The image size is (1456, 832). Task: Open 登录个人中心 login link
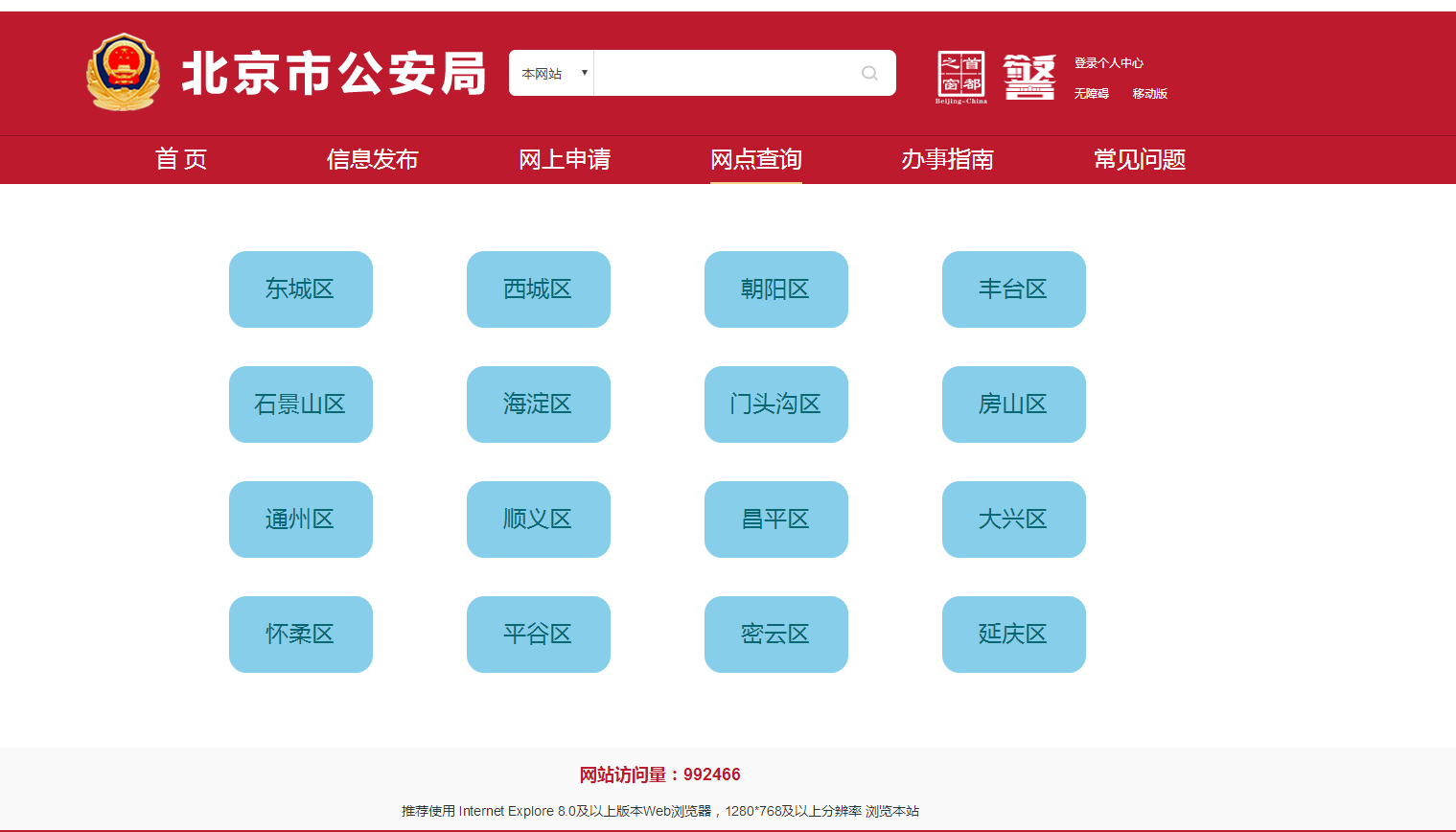[x=1108, y=63]
